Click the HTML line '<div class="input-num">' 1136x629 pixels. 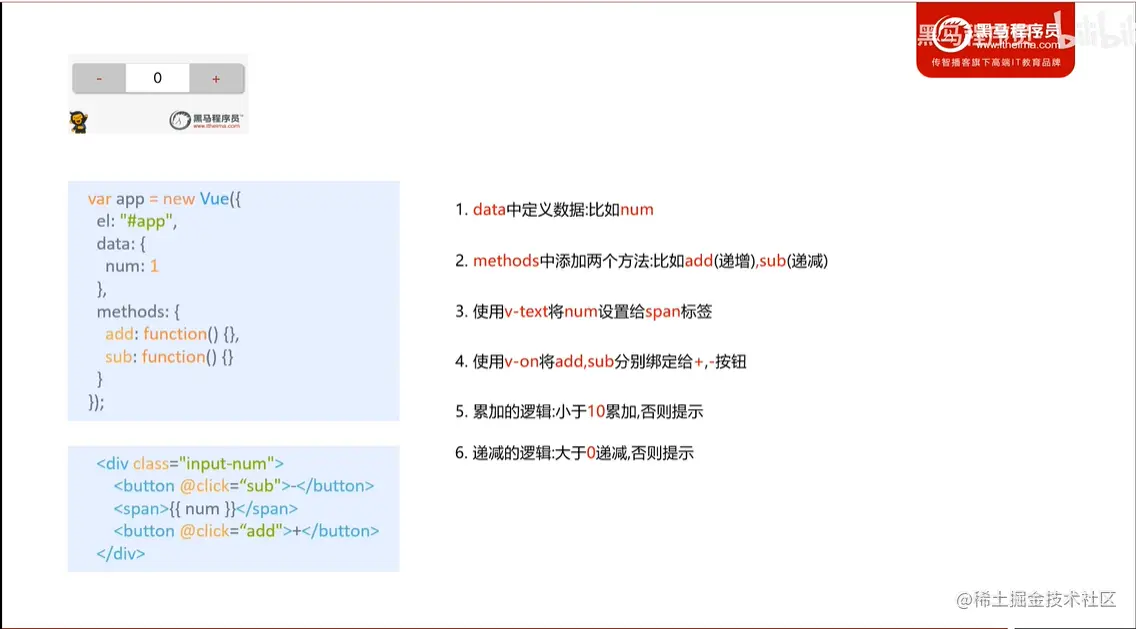point(190,463)
